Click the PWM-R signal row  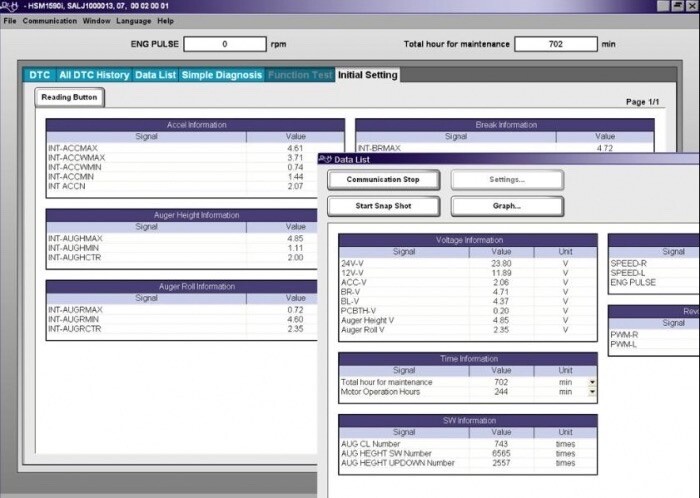coord(654,335)
